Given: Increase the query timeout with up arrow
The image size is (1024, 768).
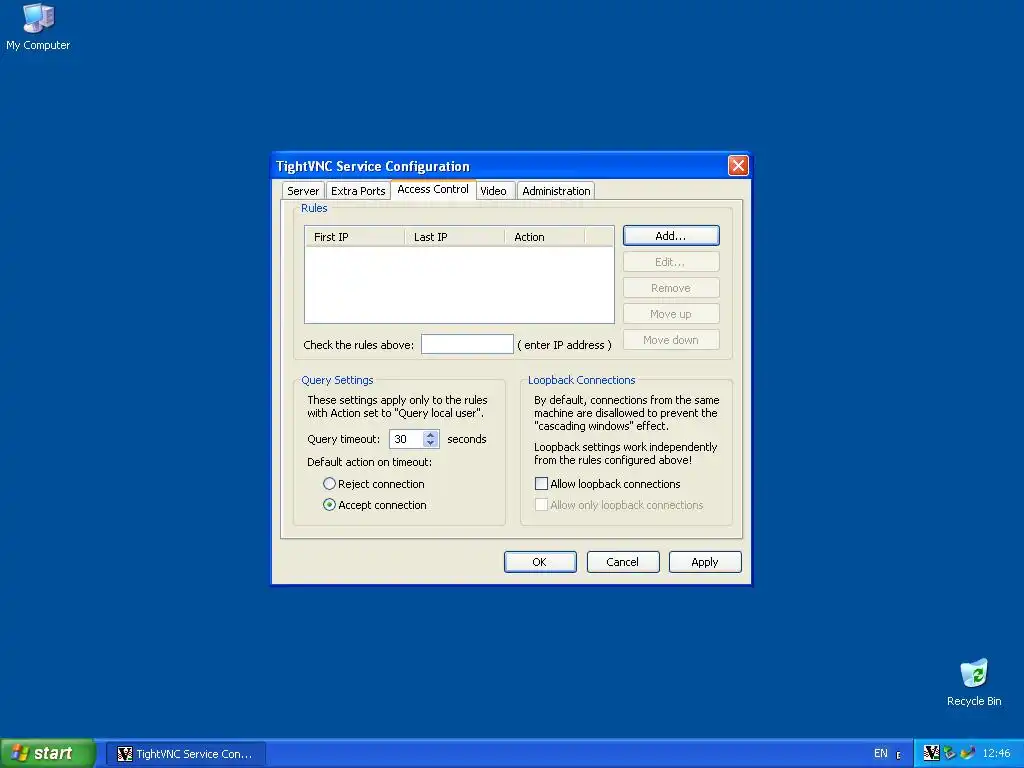Looking at the screenshot, I should pyautogui.click(x=430, y=435).
